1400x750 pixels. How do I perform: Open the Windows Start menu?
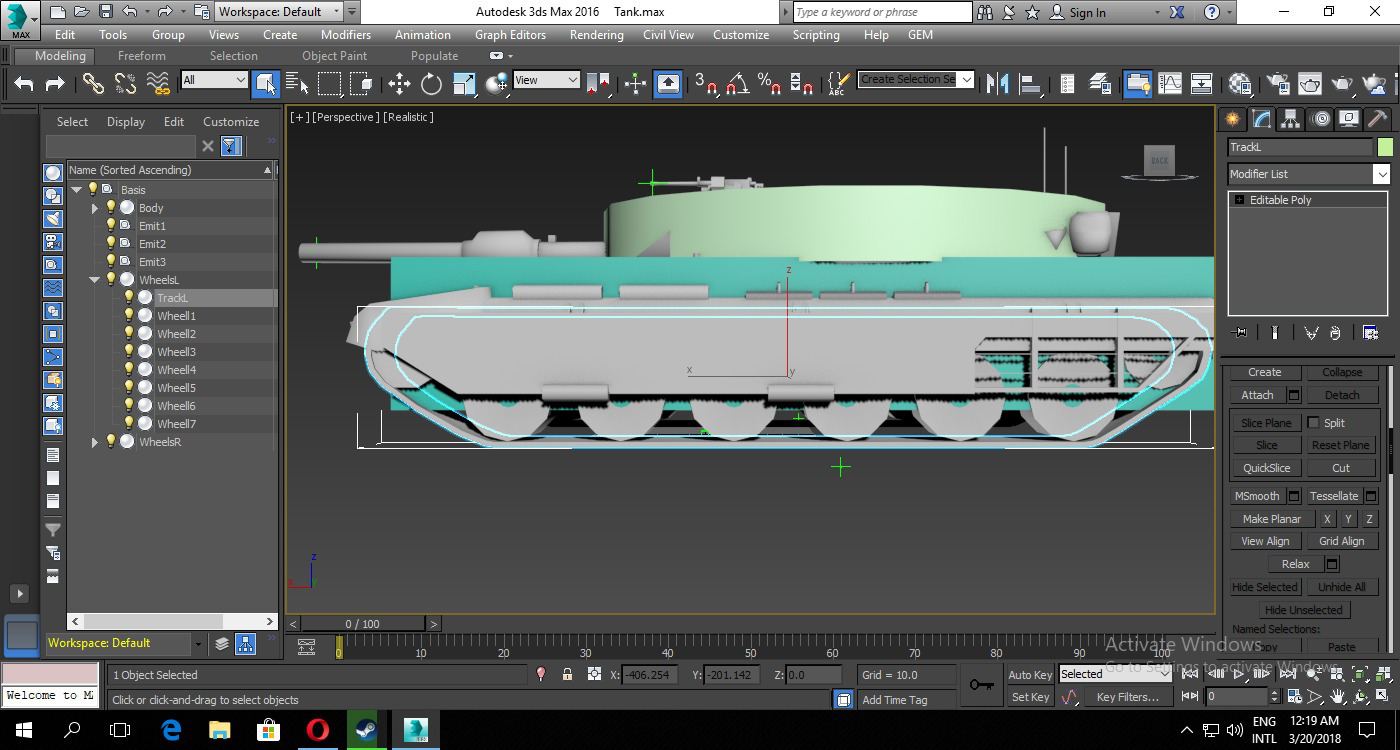23,730
